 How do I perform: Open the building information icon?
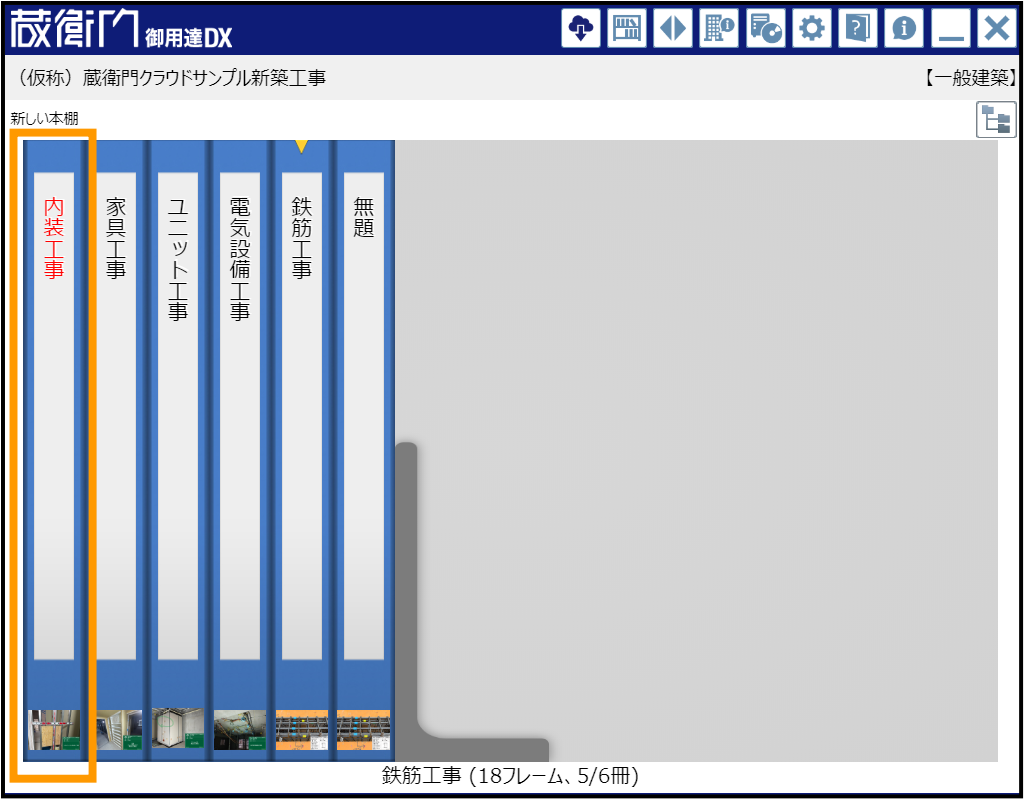[719, 28]
